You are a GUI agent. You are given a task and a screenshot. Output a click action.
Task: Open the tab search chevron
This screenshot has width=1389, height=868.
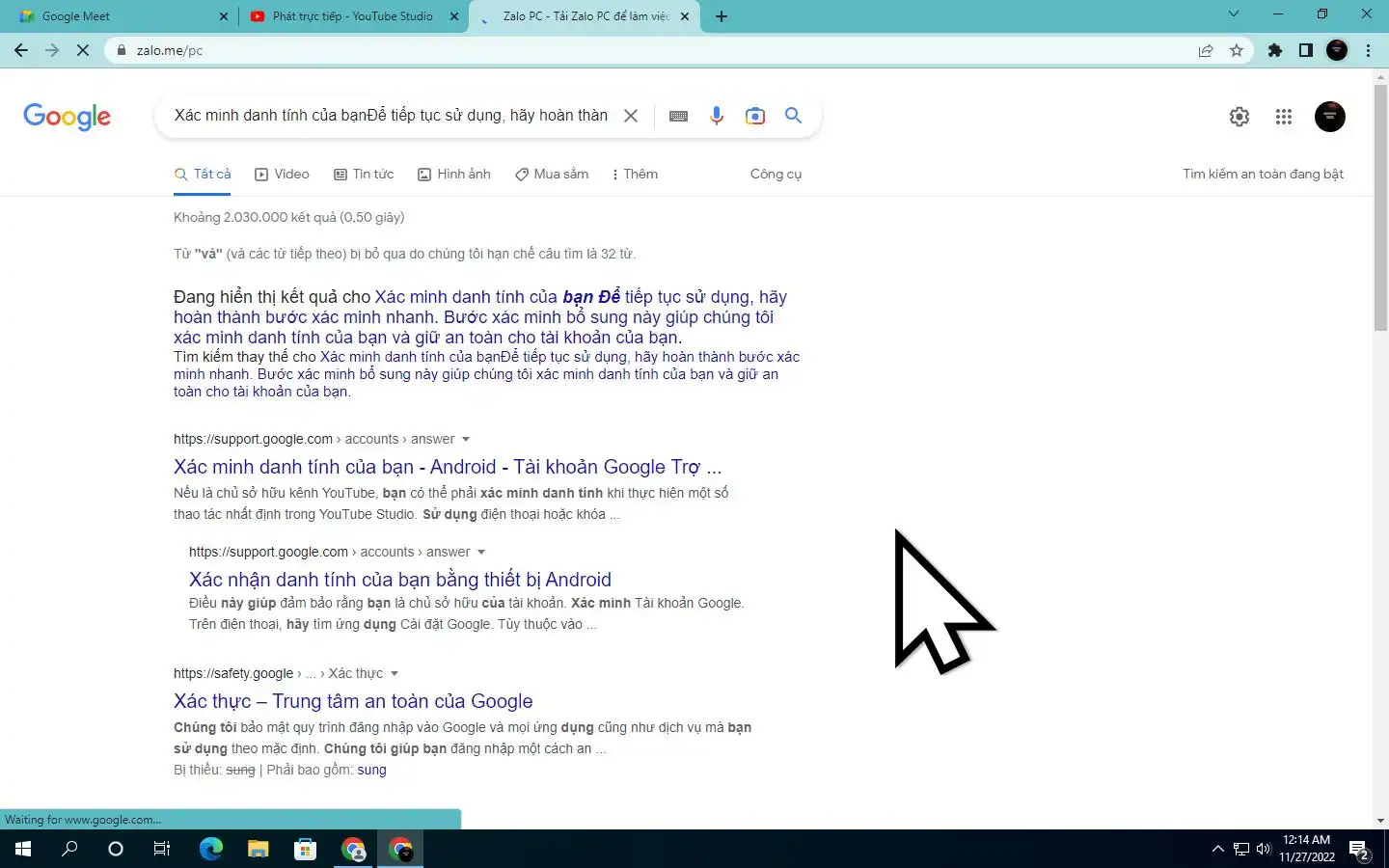(x=1234, y=14)
